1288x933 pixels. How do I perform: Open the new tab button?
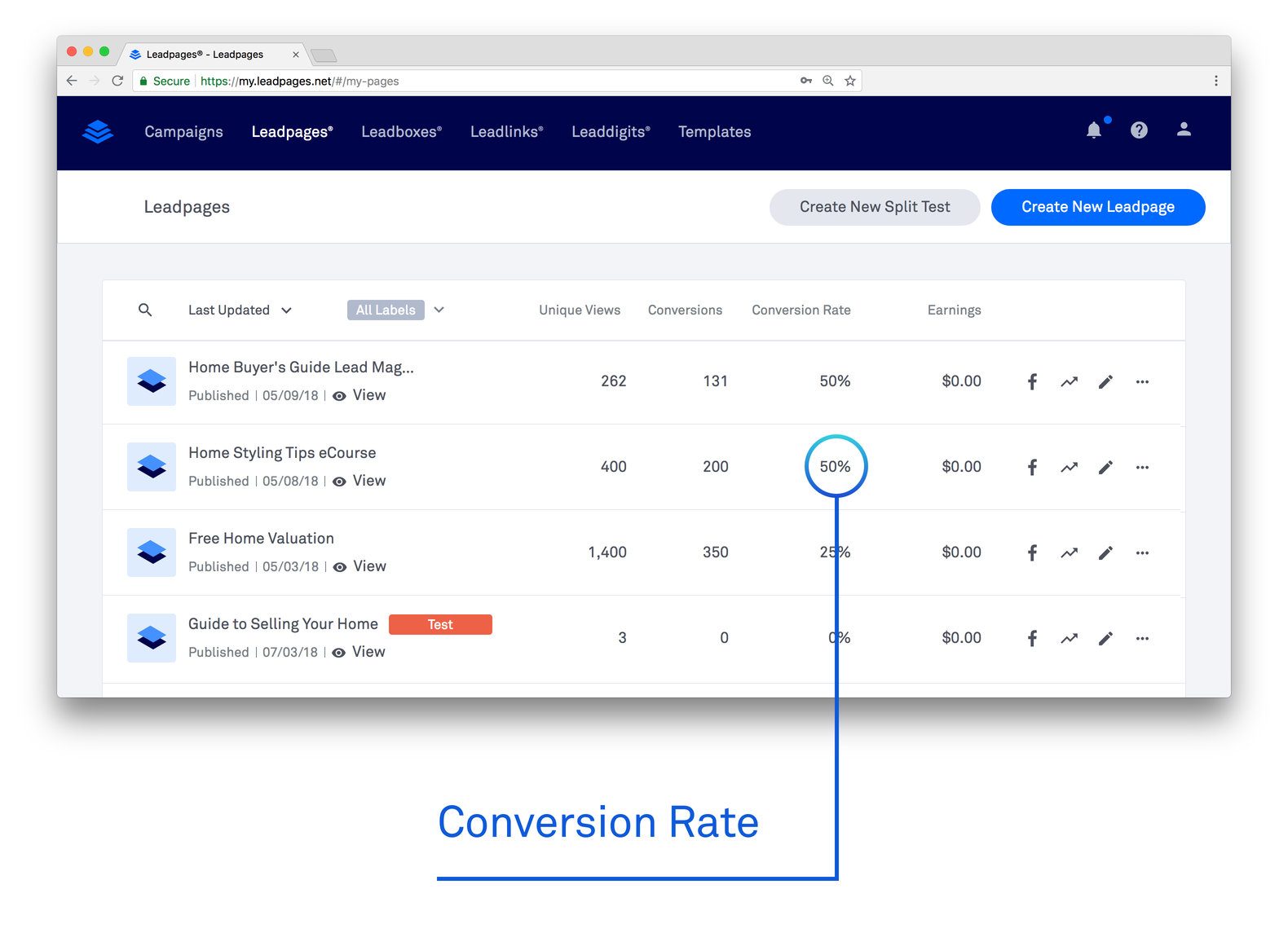pyautogui.click(x=324, y=55)
